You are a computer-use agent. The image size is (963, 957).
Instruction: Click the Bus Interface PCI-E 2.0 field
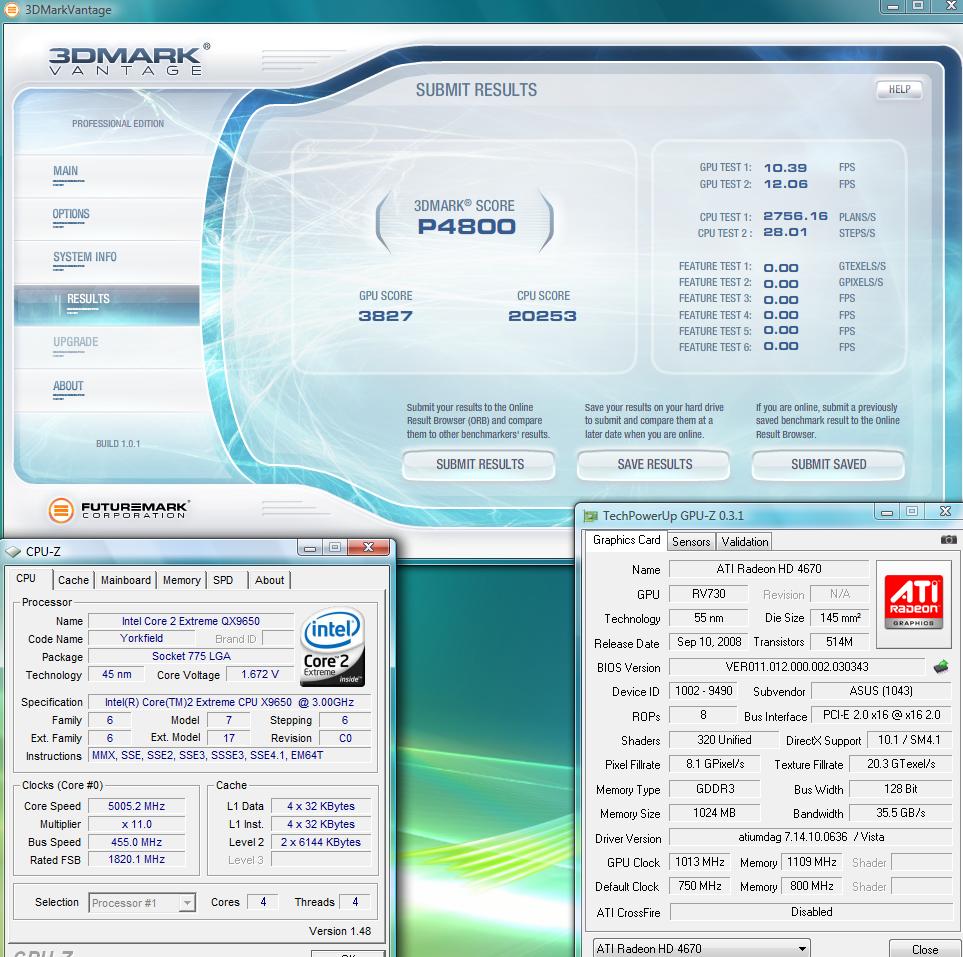[881, 715]
